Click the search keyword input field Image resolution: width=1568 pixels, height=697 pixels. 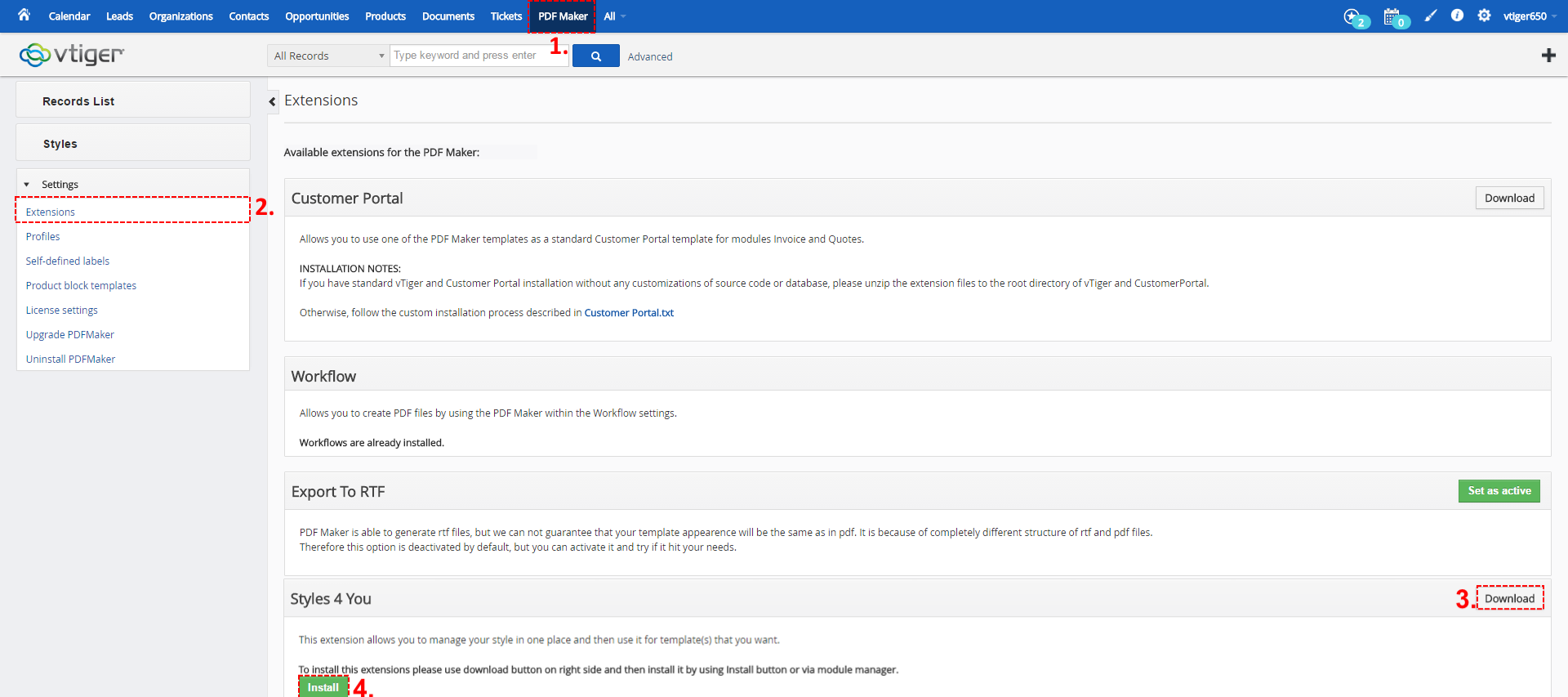479,56
